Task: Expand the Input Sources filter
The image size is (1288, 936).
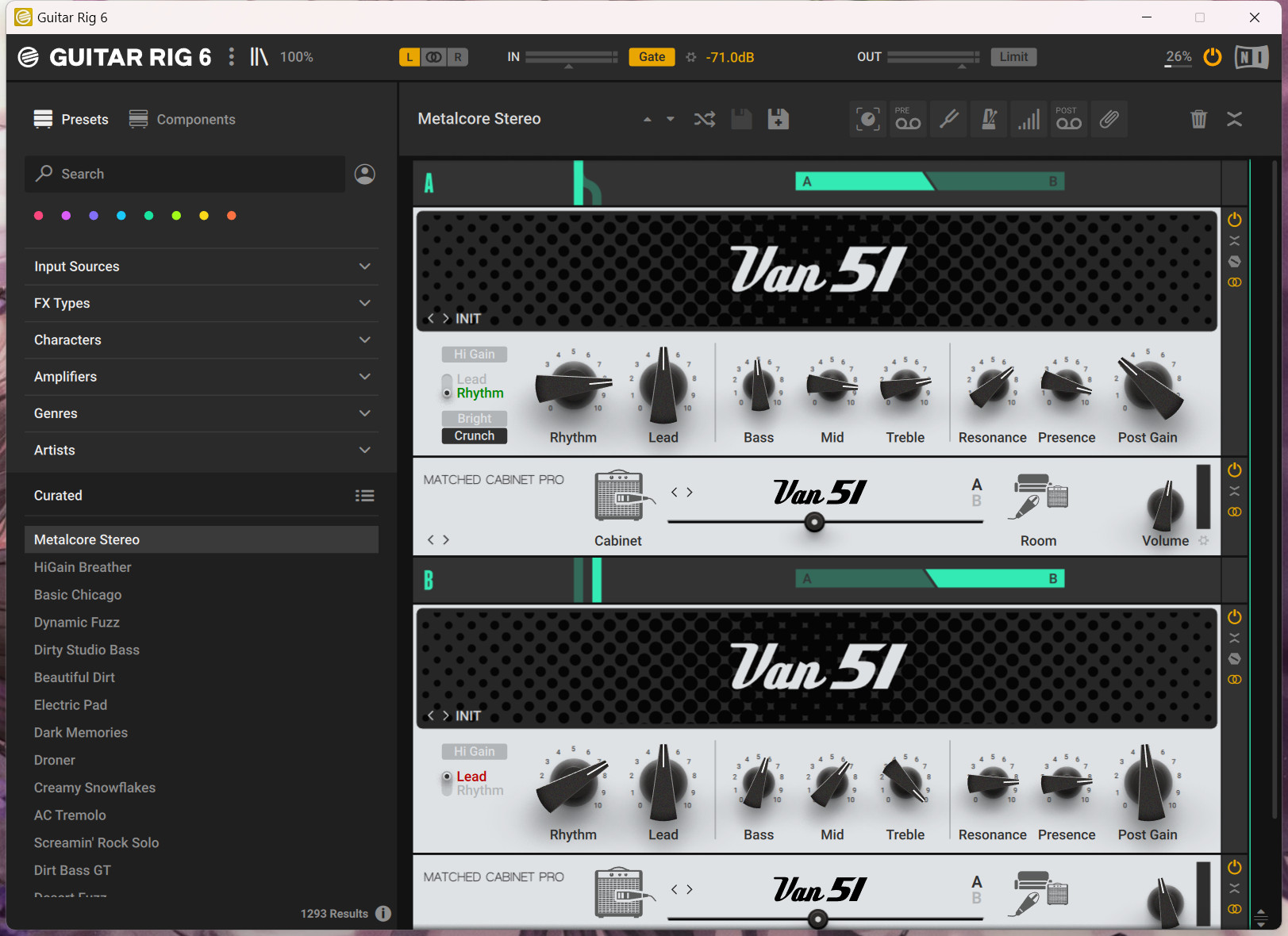Action: (202, 267)
